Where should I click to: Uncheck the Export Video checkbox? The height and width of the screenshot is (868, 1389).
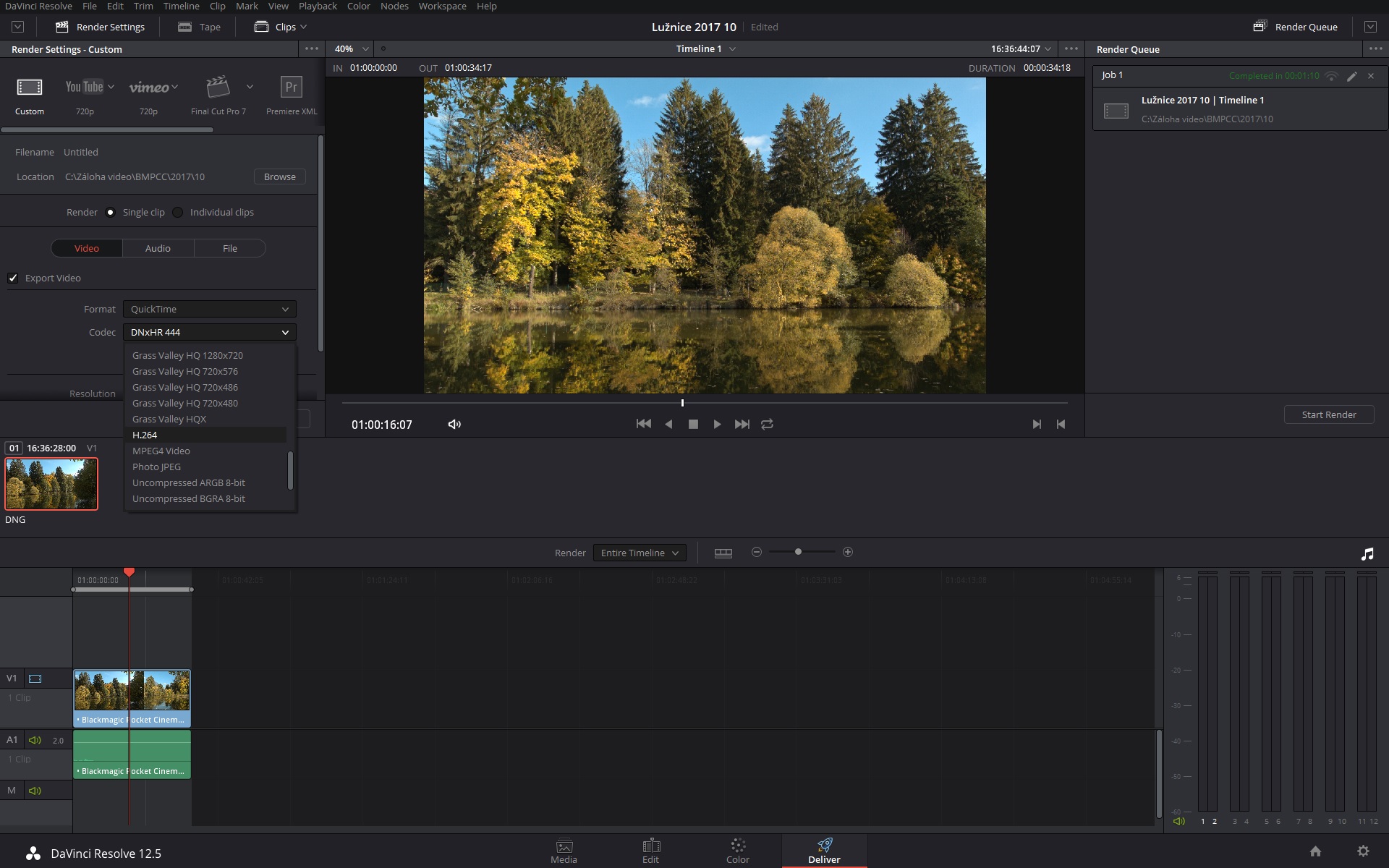click(13, 278)
